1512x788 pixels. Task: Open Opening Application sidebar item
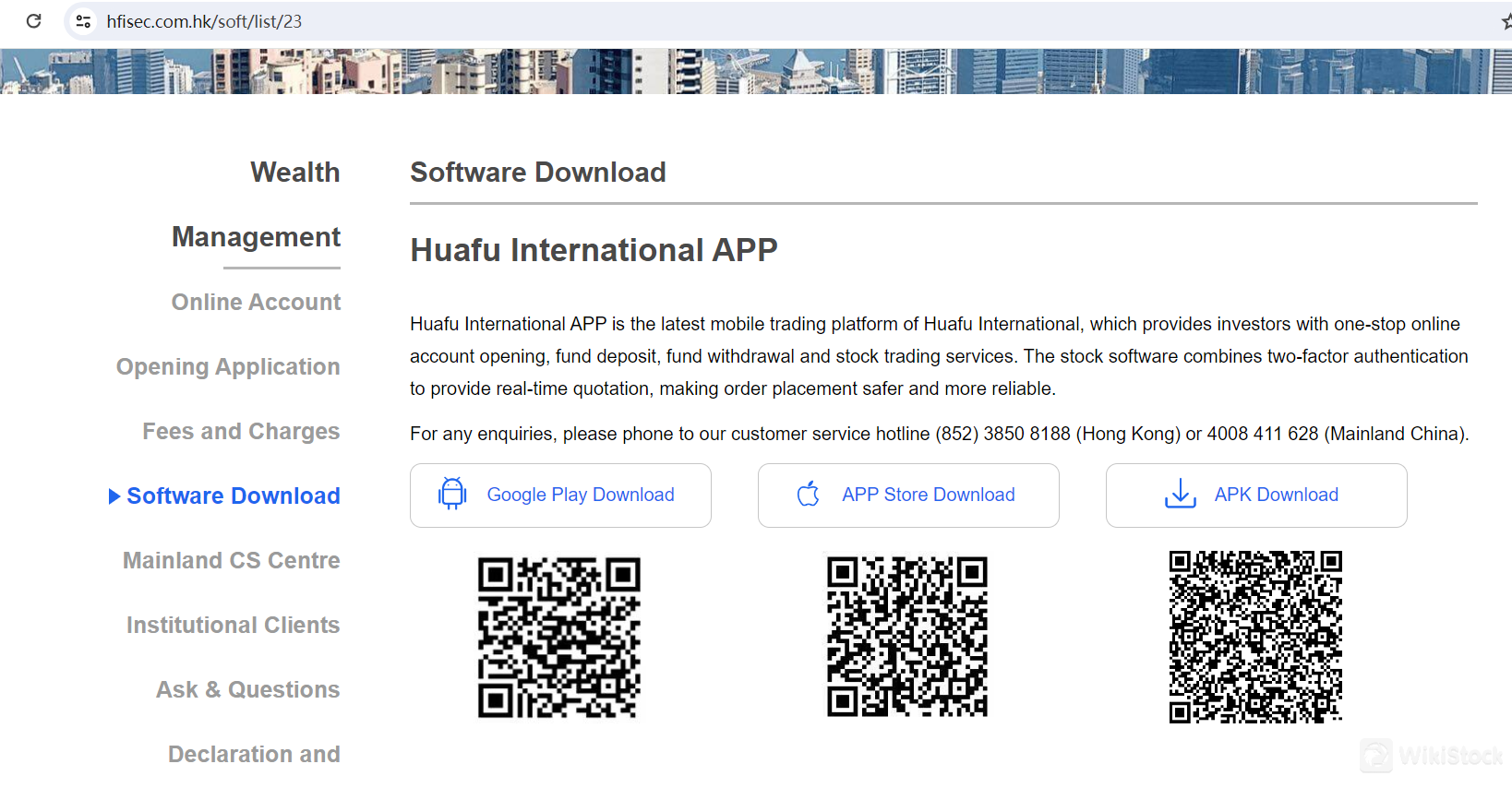(x=228, y=367)
